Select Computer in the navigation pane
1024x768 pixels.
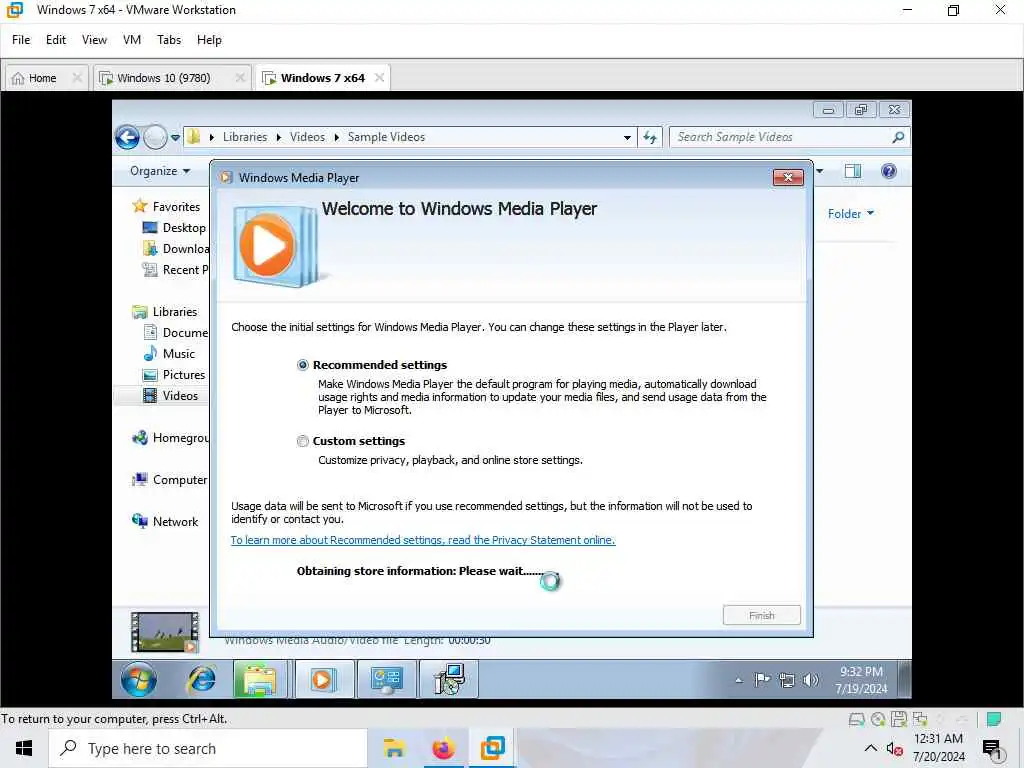tap(169, 479)
